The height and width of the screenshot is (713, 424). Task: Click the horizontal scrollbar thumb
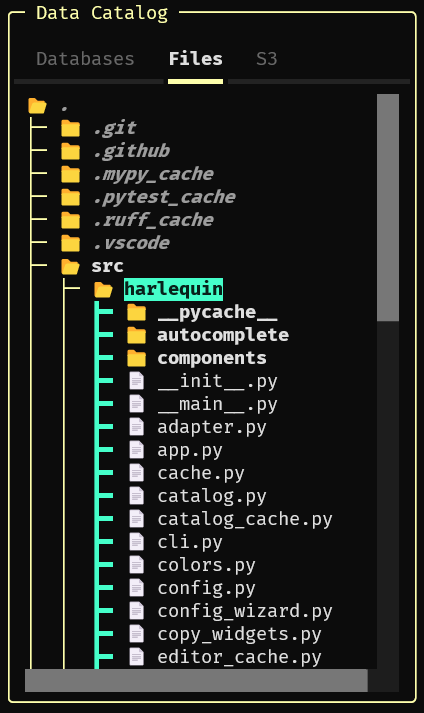(196, 680)
